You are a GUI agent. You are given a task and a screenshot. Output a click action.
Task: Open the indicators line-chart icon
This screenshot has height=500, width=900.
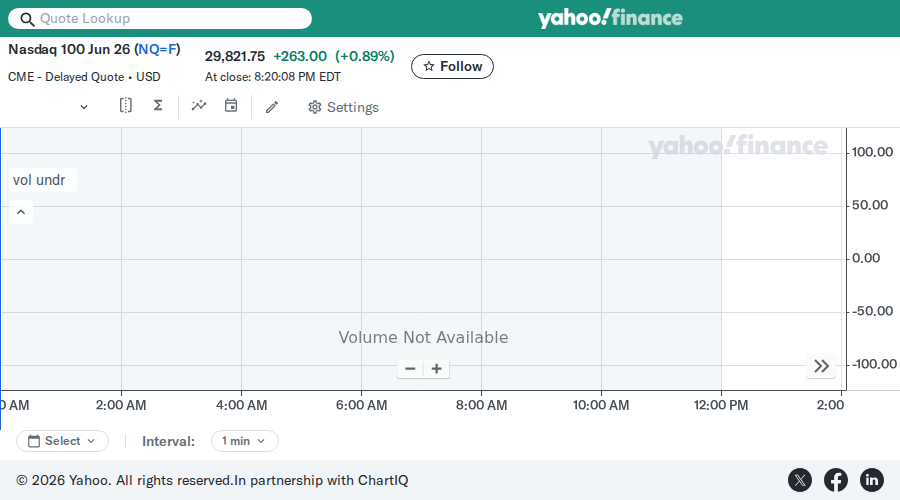(x=199, y=106)
